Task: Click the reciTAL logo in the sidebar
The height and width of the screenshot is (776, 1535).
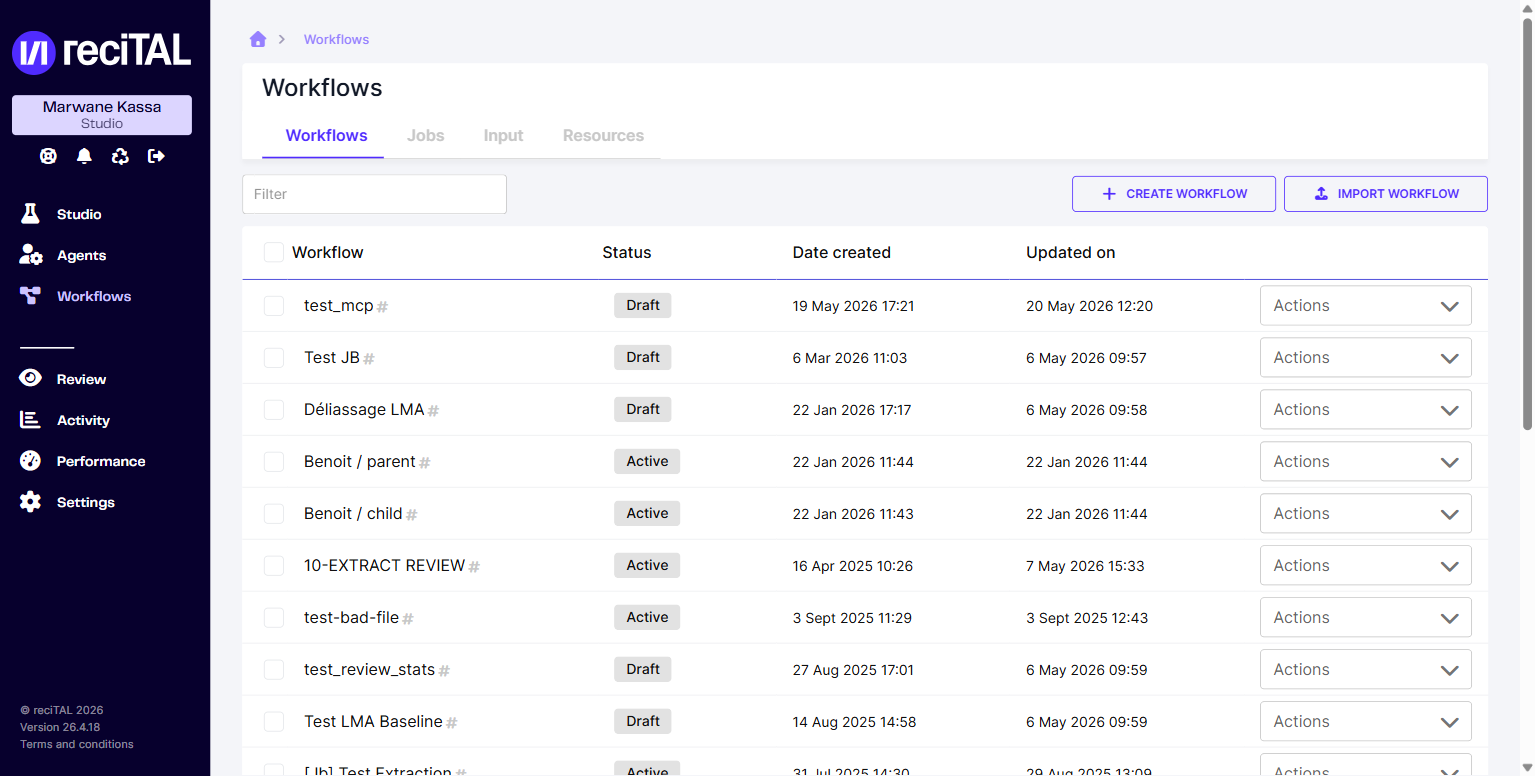Action: point(101,52)
